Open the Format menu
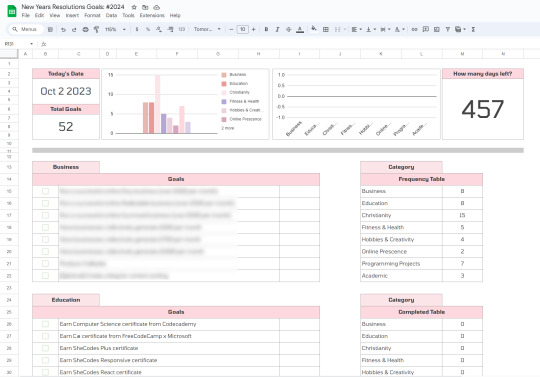This screenshot has height=377, width=540. click(x=92, y=15)
